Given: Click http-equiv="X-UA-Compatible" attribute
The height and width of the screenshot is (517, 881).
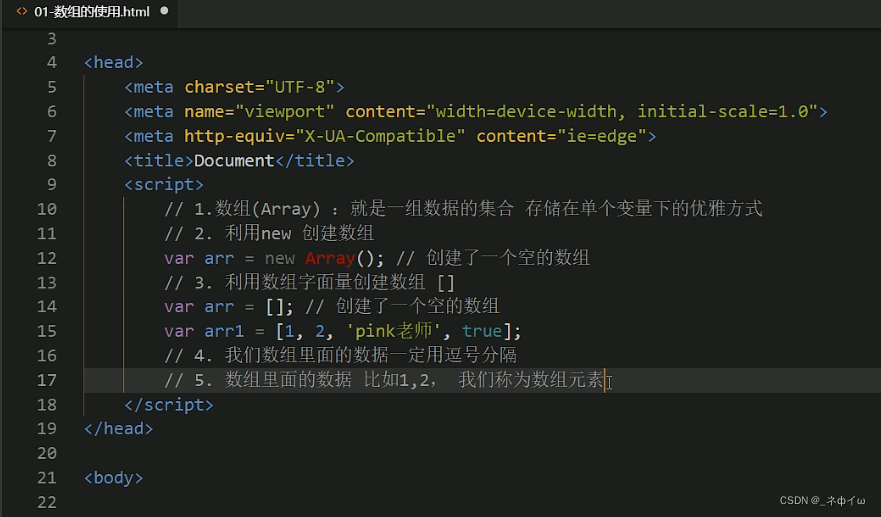Looking at the screenshot, I should [325, 136].
